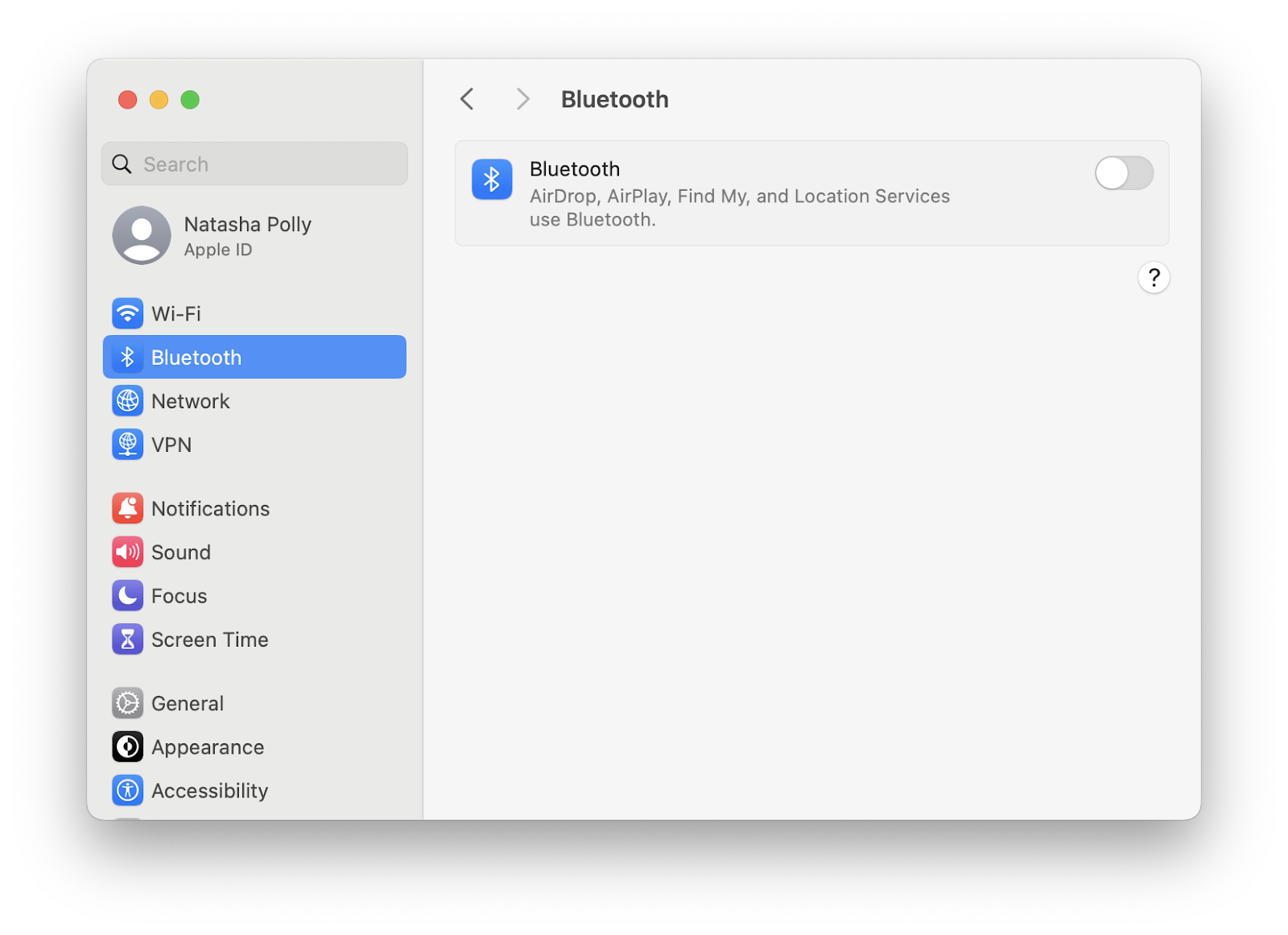Select the Appearance icon
This screenshot has width=1288, height=935.
[x=127, y=747]
